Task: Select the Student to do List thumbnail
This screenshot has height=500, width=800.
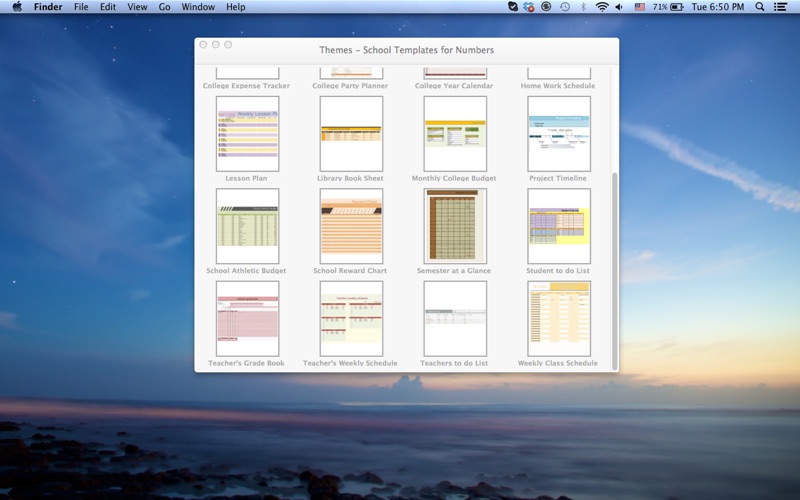Action: (x=559, y=226)
